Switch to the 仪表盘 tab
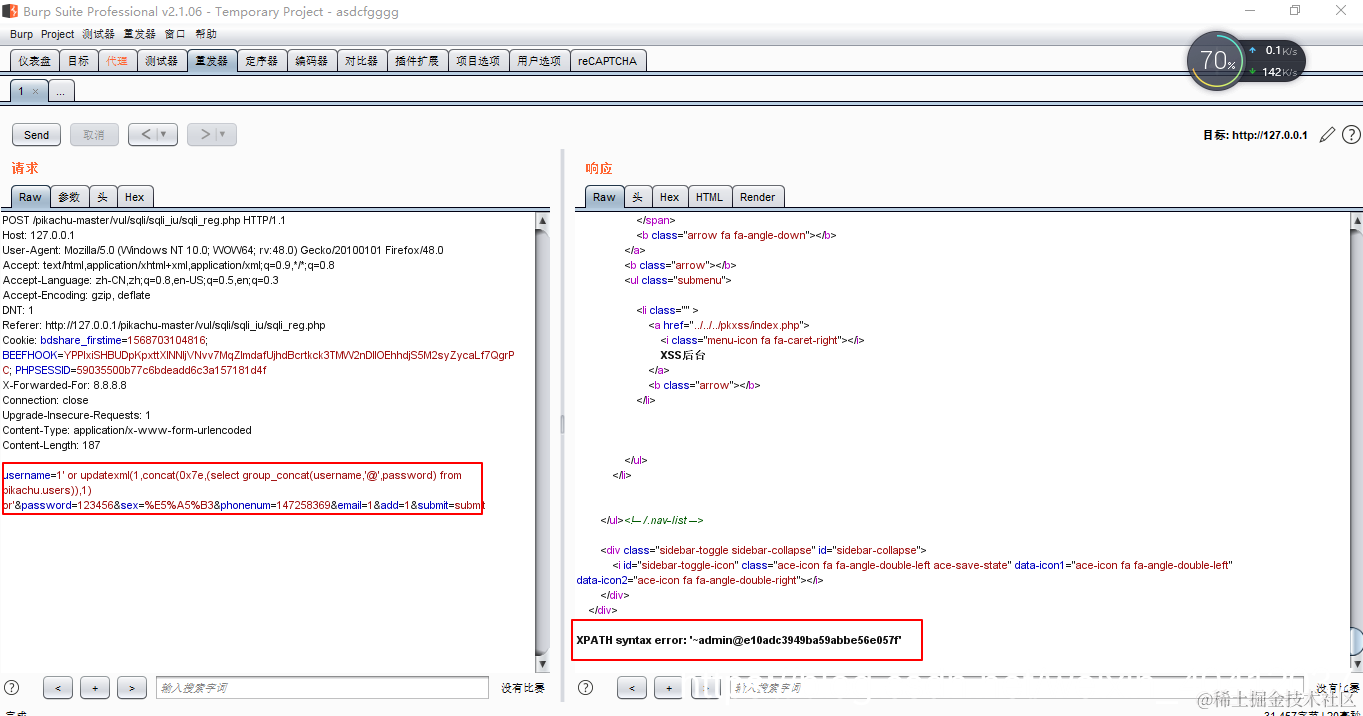This screenshot has width=1363, height=716. (34, 61)
